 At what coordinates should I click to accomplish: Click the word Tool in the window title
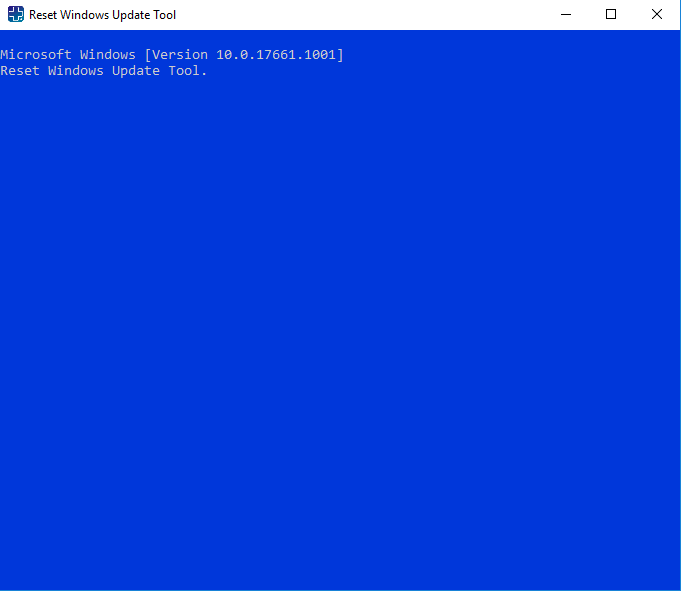[x=165, y=15]
